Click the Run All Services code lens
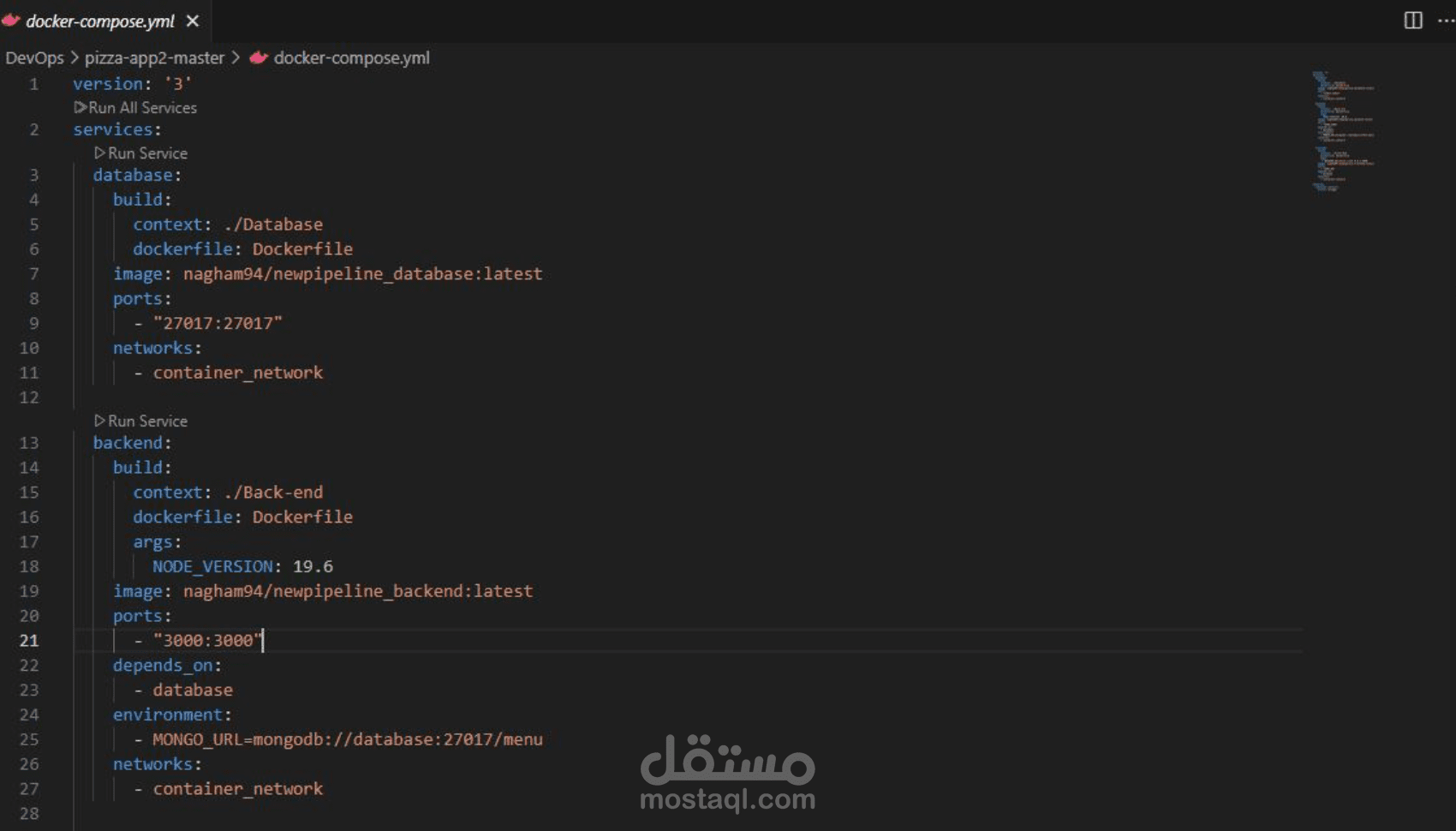 click(142, 107)
